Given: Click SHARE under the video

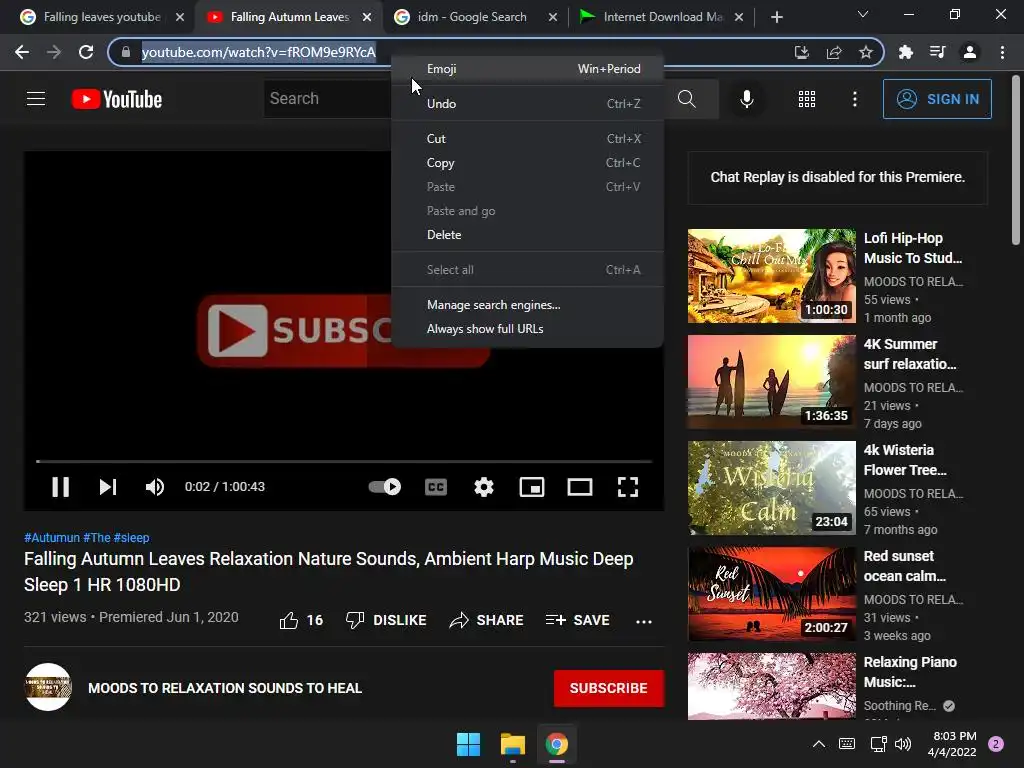Looking at the screenshot, I should click(487, 620).
